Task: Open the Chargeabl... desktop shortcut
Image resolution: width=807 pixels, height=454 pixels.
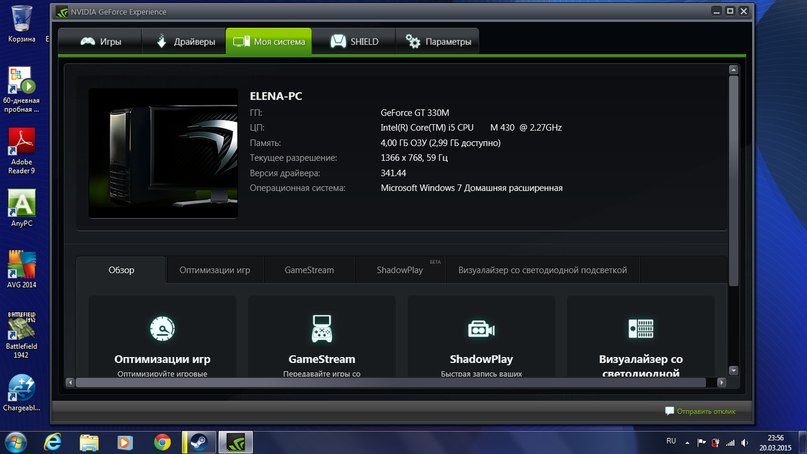Action: [x=22, y=393]
